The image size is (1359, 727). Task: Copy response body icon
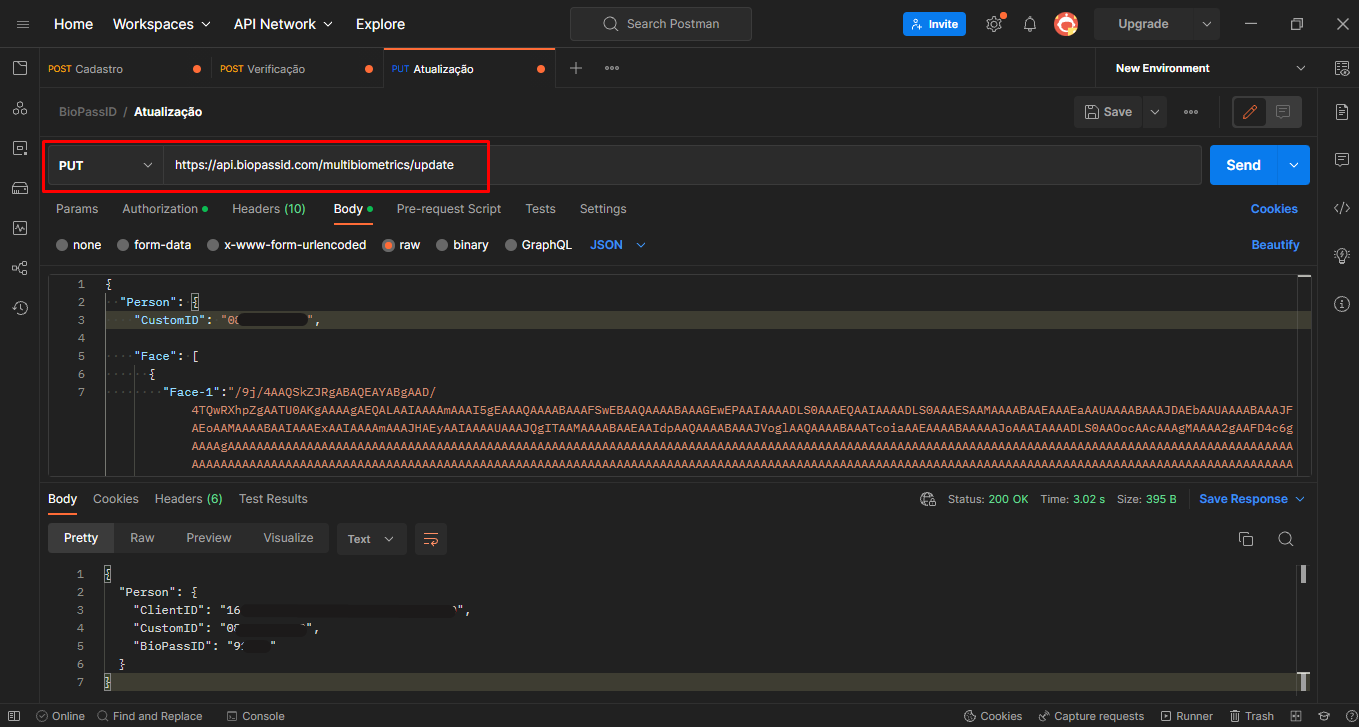pyautogui.click(x=1246, y=539)
